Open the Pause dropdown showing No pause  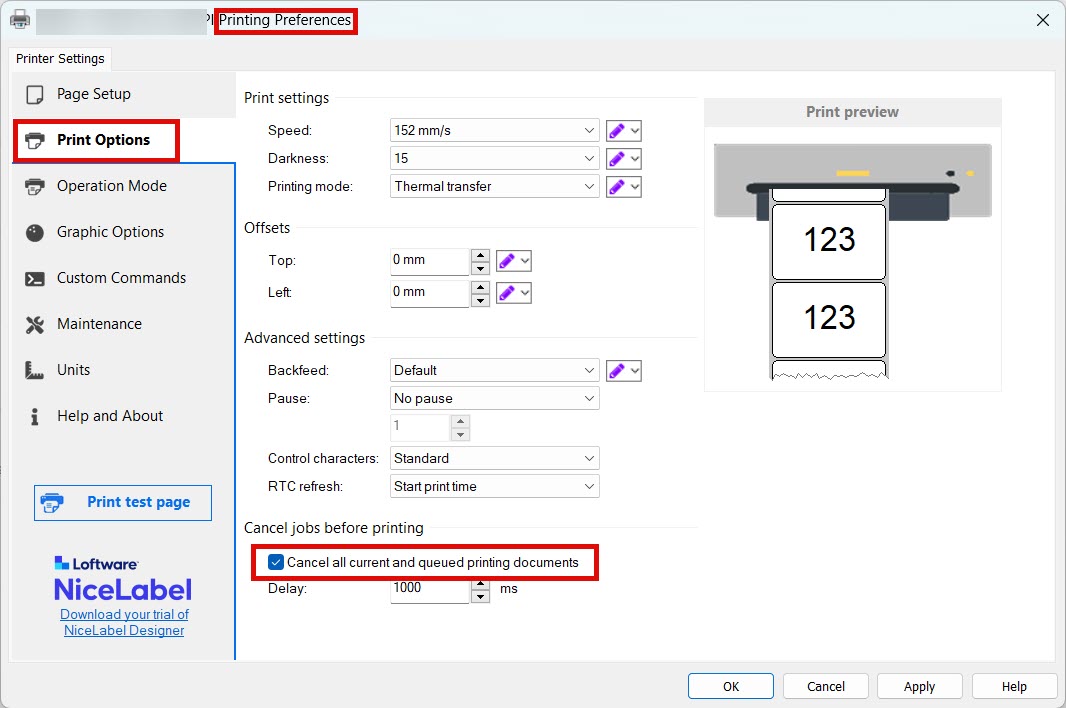click(x=494, y=398)
